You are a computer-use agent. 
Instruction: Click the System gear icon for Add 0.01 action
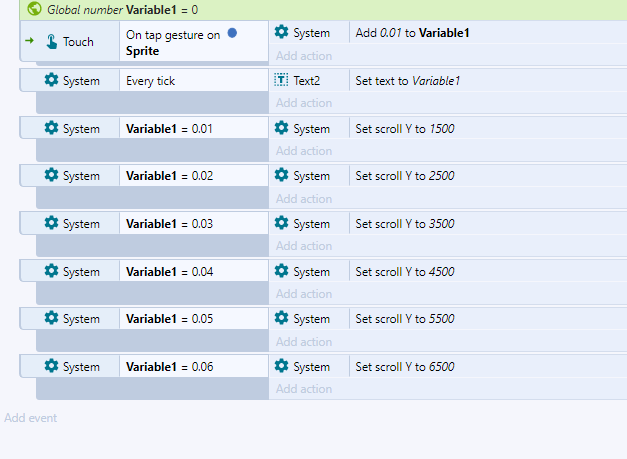tap(282, 32)
